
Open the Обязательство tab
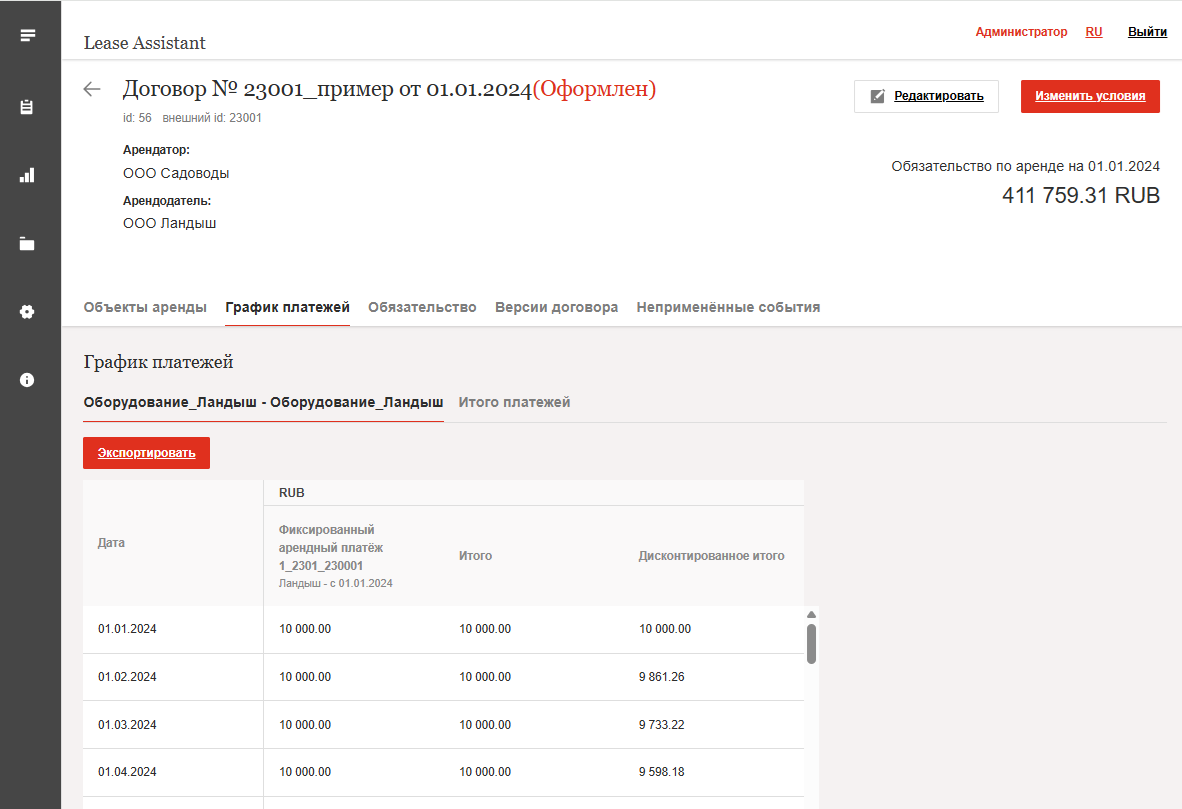pos(422,307)
